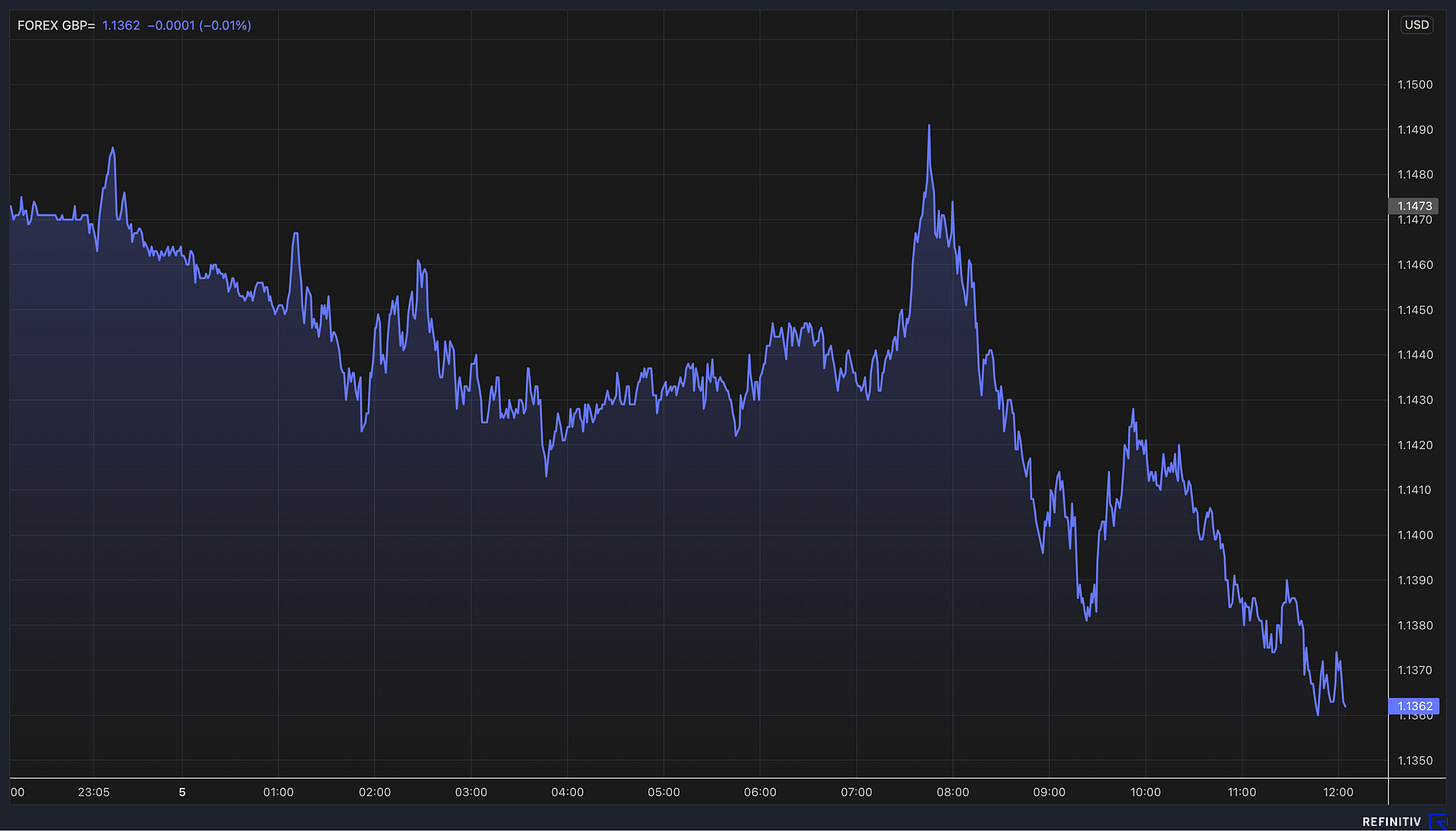Click the 09:00 time axis label
This screenshot has width=1456, height=831.
pos(1049,792)
